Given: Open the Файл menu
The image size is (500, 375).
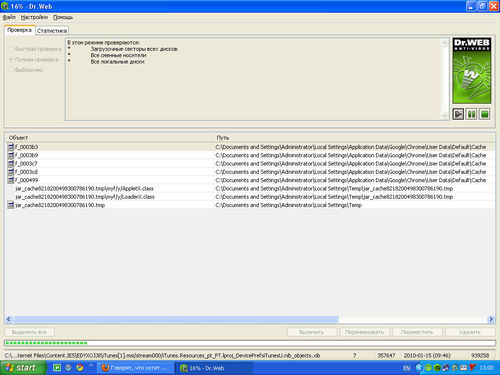Looking at the screenshot, I should 9,17.
